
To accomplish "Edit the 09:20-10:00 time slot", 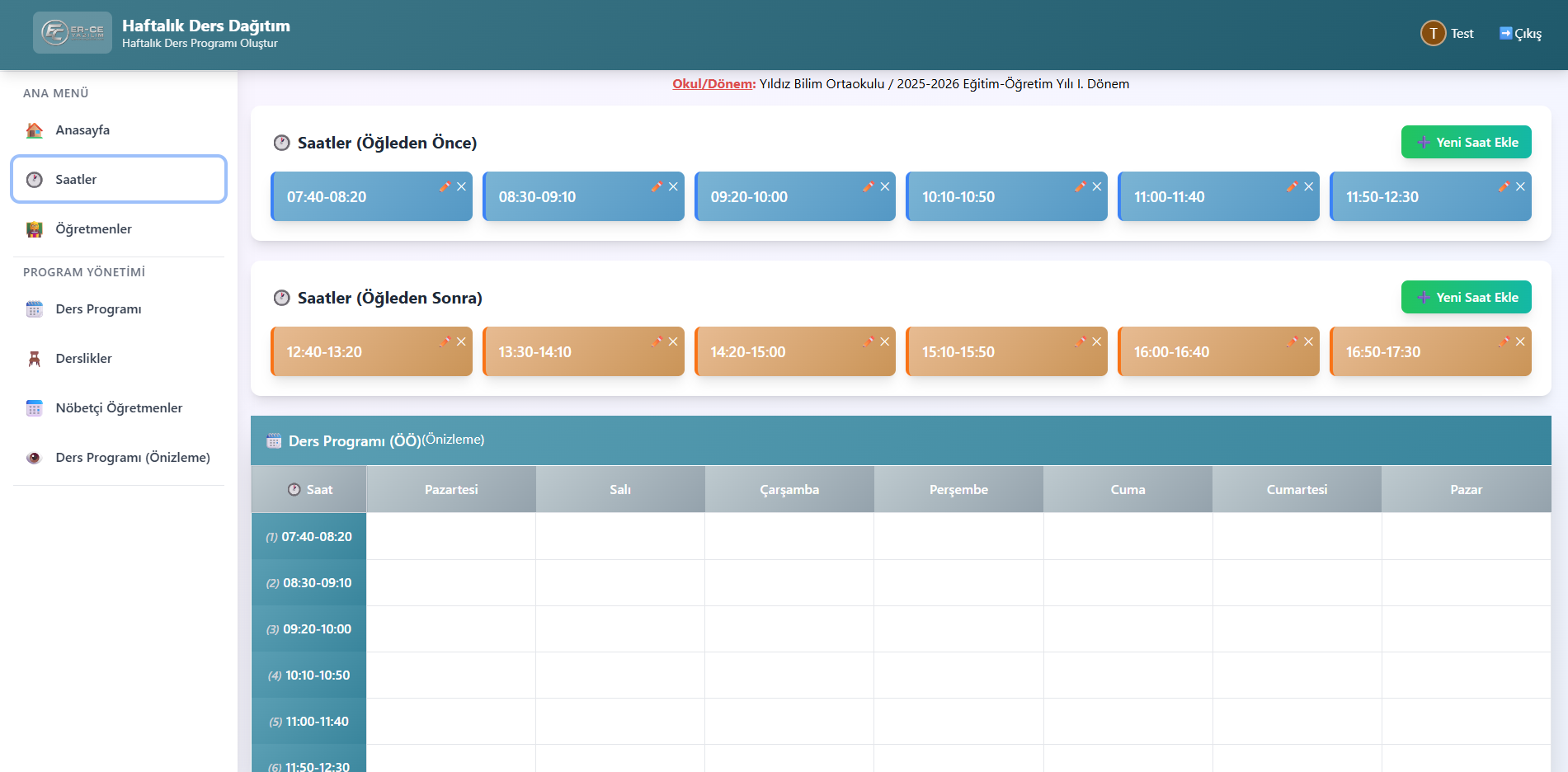I will click(868, 186).
